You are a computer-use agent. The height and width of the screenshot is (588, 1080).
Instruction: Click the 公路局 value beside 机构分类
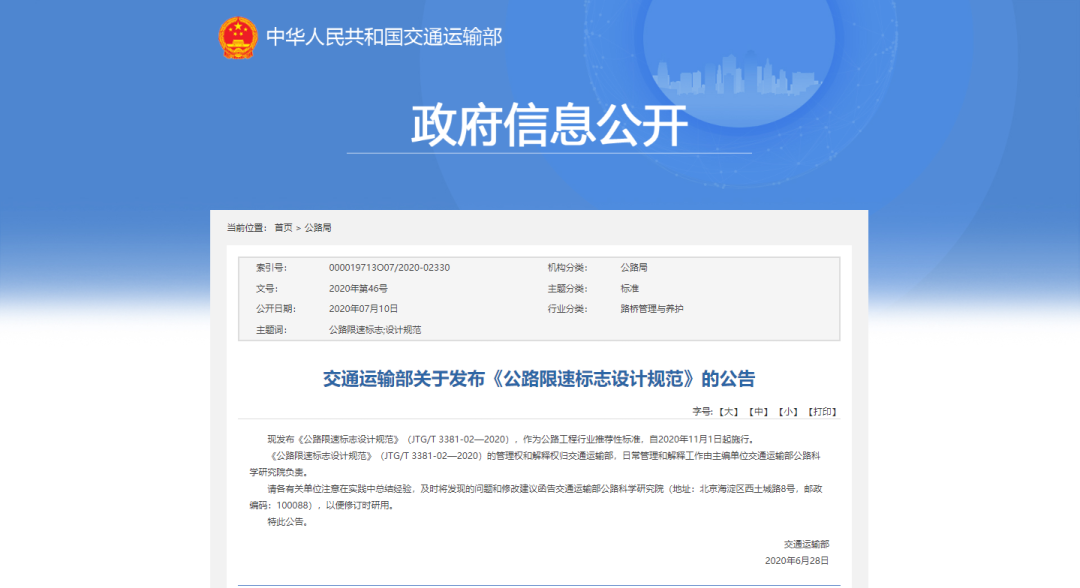(x=634, y=268)
